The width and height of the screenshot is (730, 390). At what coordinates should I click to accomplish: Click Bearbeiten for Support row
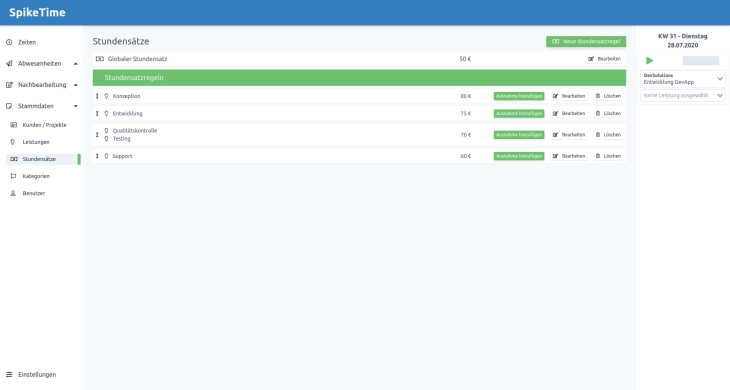click(x=569, y=156)
